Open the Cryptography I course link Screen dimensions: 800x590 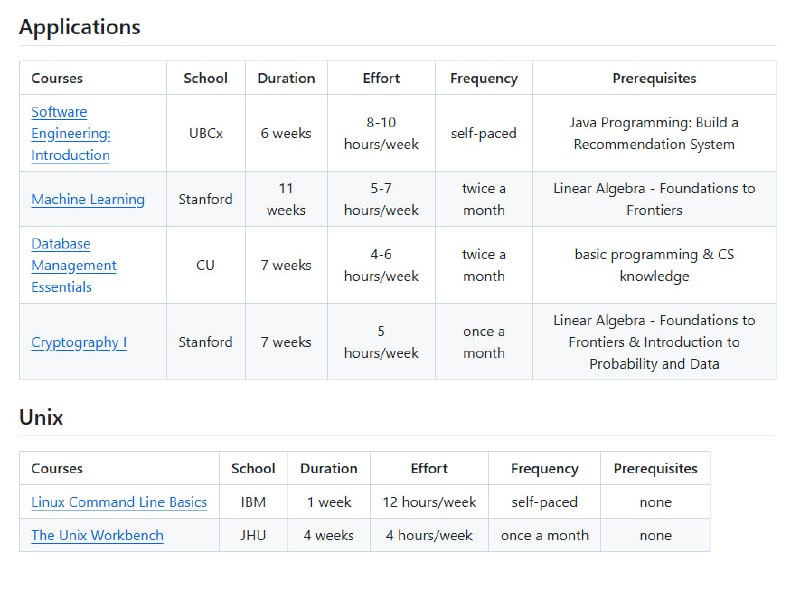click(x=79, y=343)
